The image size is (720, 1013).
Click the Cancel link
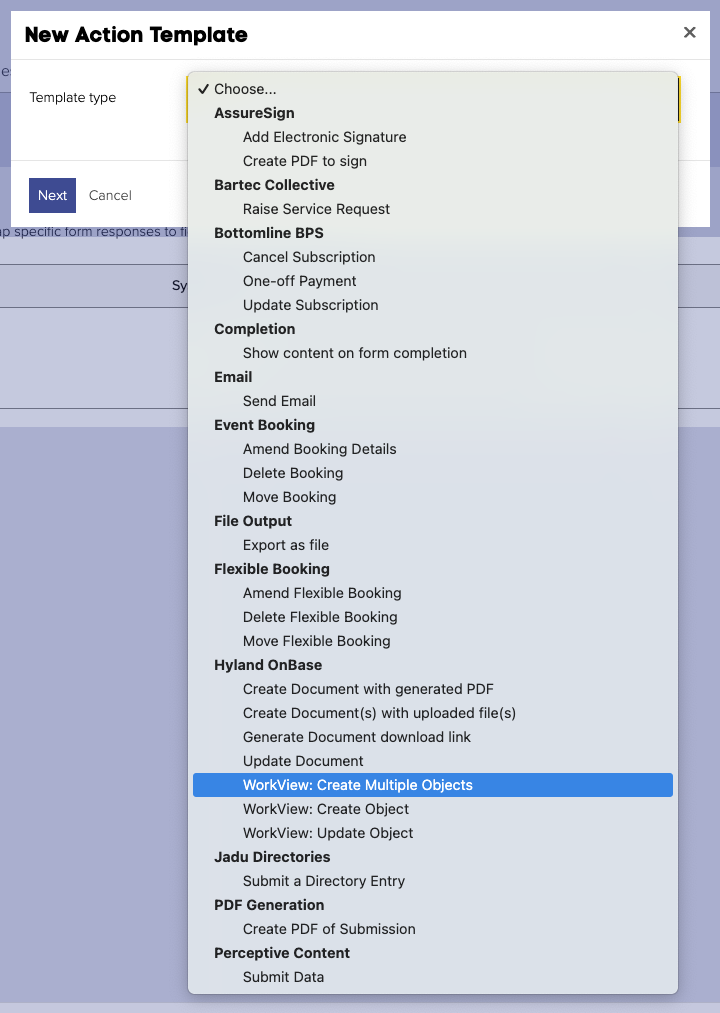coord(110,195)
